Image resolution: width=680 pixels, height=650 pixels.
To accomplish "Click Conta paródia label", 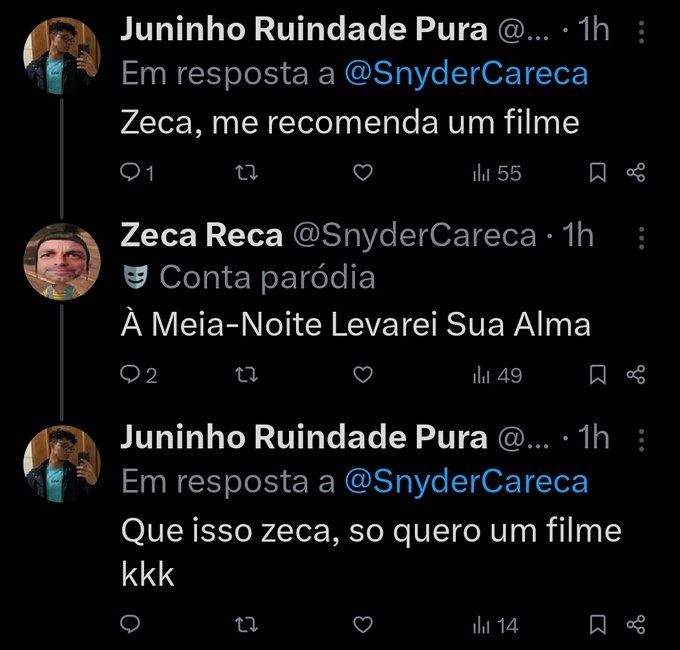I will (265, 277).
